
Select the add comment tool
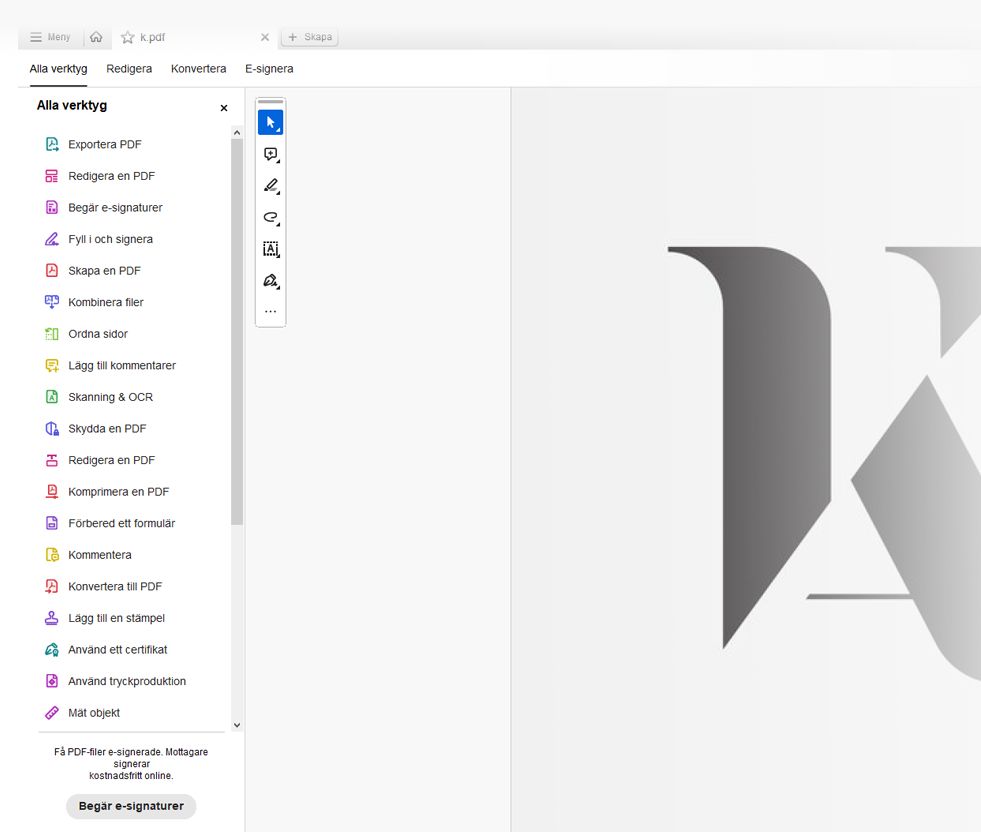pyautogui.click(x=270, y=154)
